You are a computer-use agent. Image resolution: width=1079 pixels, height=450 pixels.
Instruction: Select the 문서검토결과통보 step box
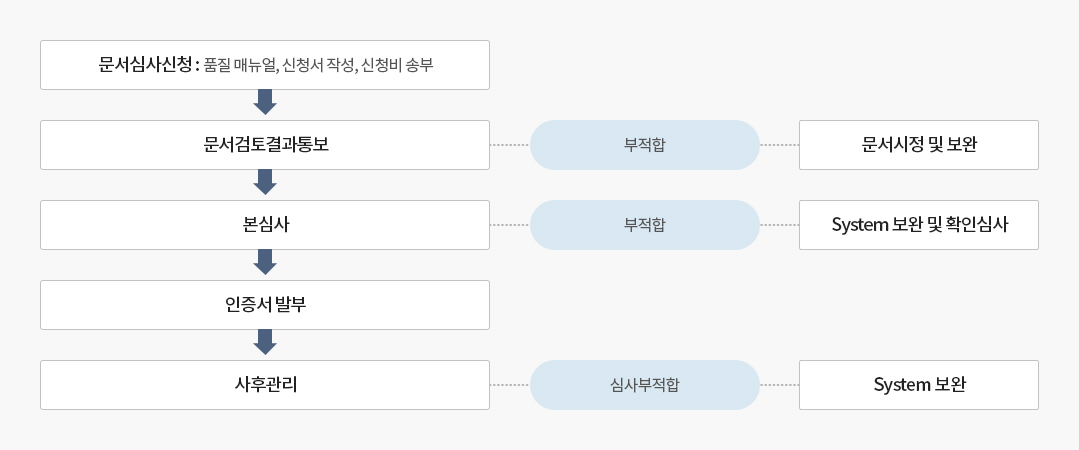pos(265,145)
